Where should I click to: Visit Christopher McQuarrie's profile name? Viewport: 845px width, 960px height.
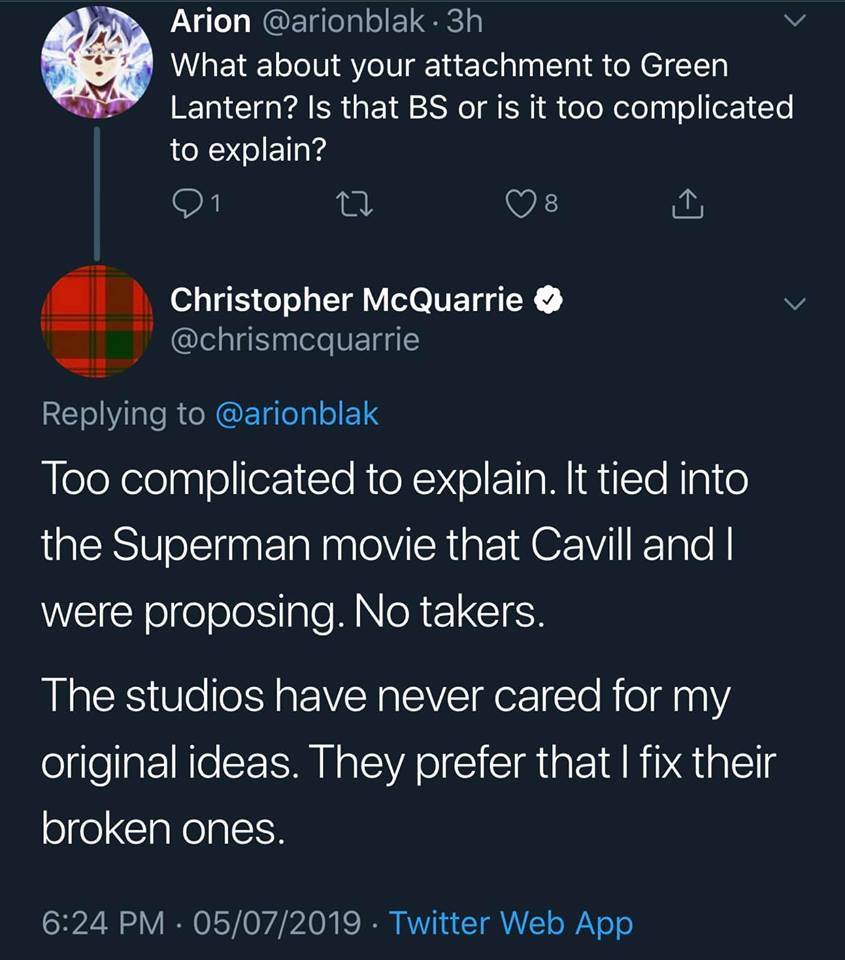[347, 300]
